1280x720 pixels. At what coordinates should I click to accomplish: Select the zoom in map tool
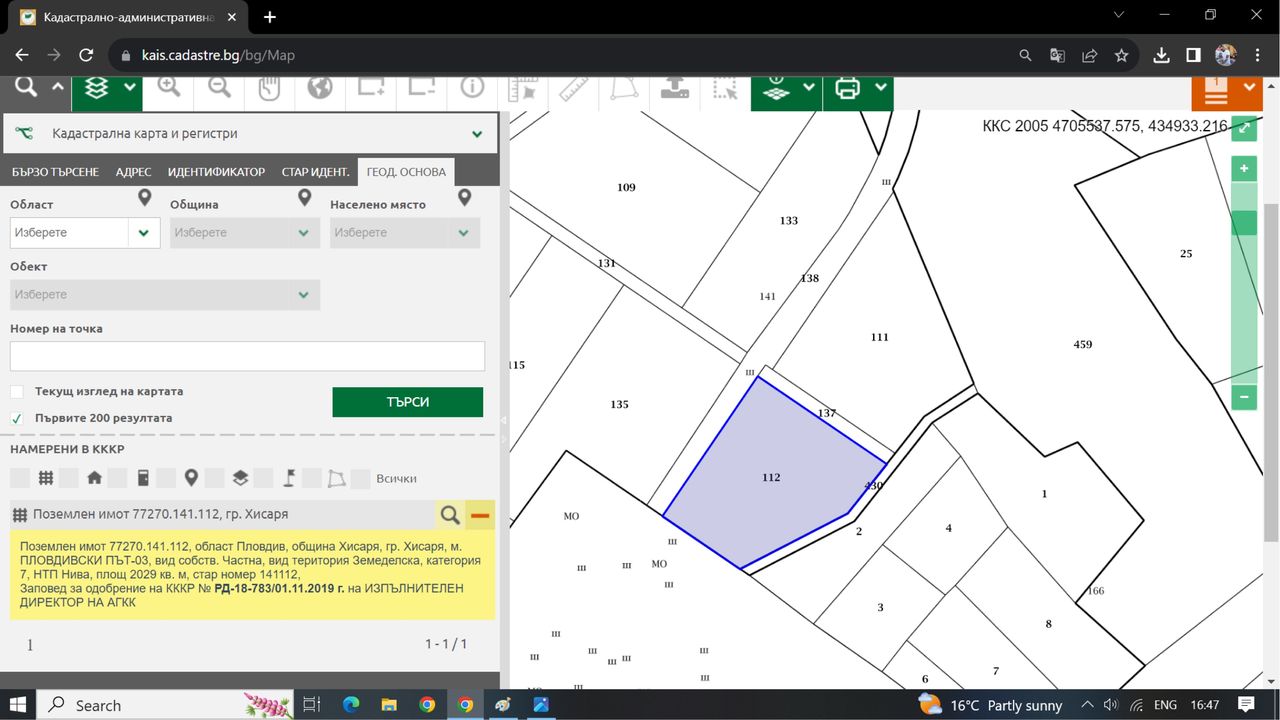(169, 88)
